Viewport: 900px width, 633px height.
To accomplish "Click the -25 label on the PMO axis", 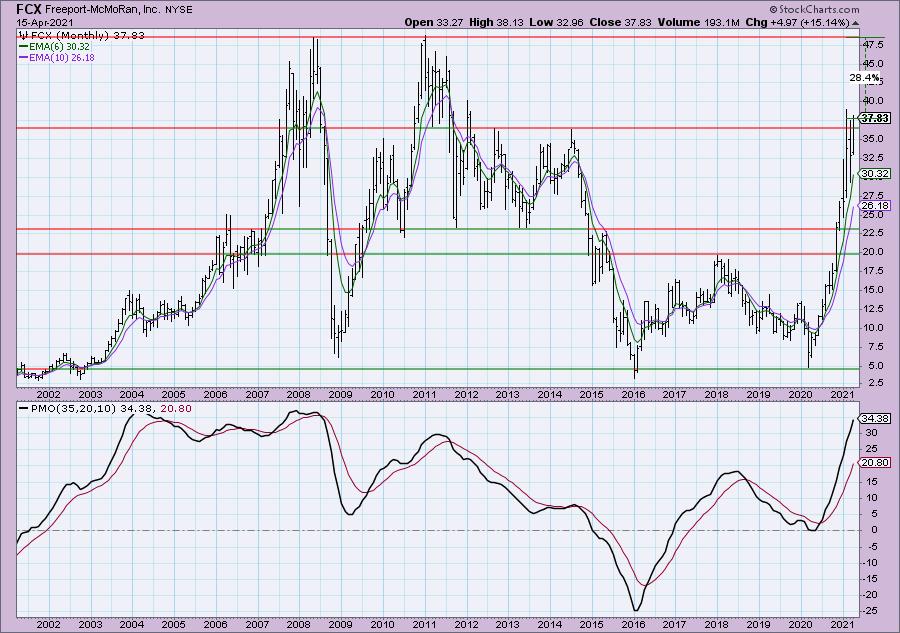I will 870,611.
